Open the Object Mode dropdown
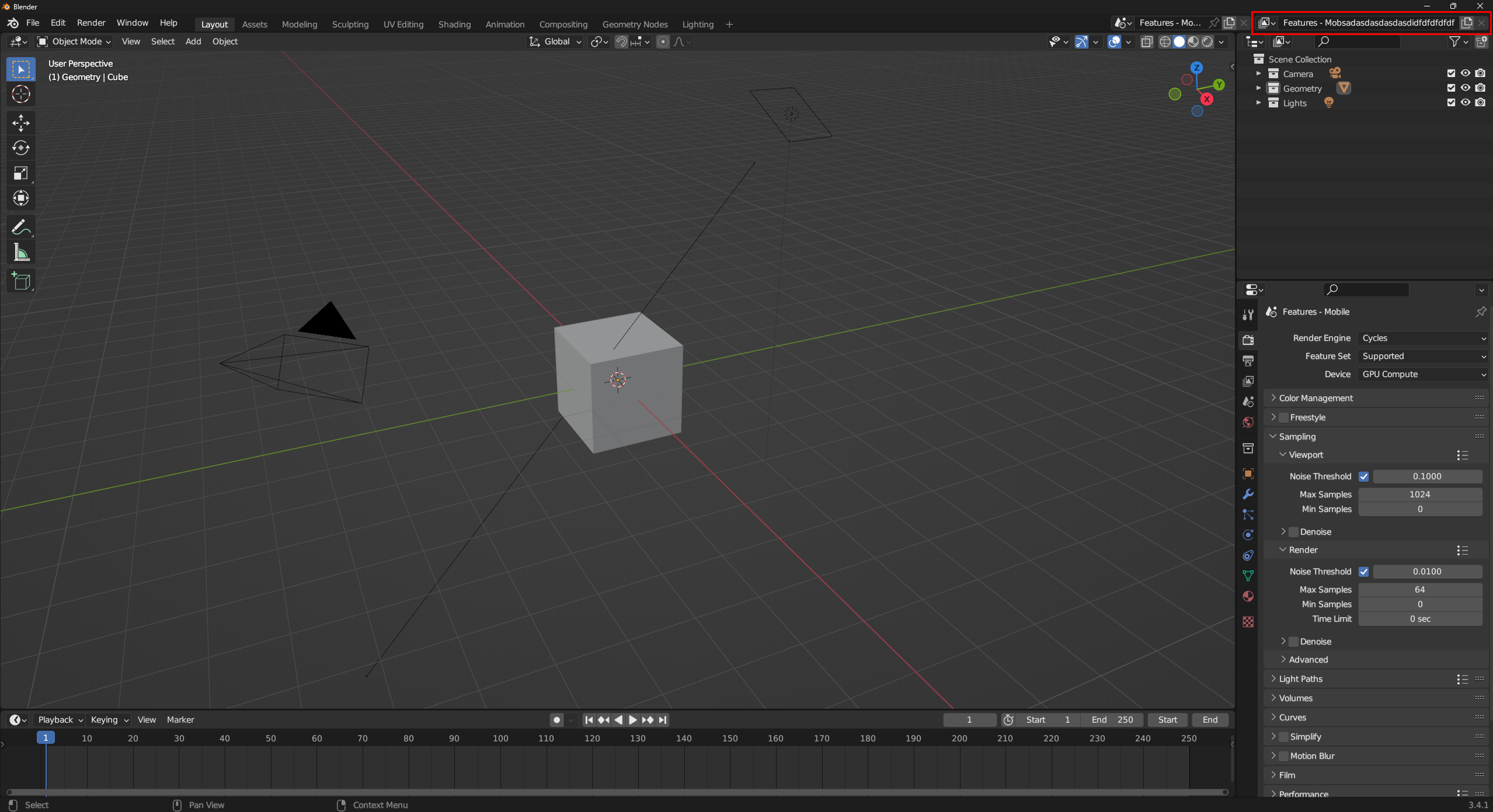The width and height of the screenshot is (1493, 812). pos(74,41)
